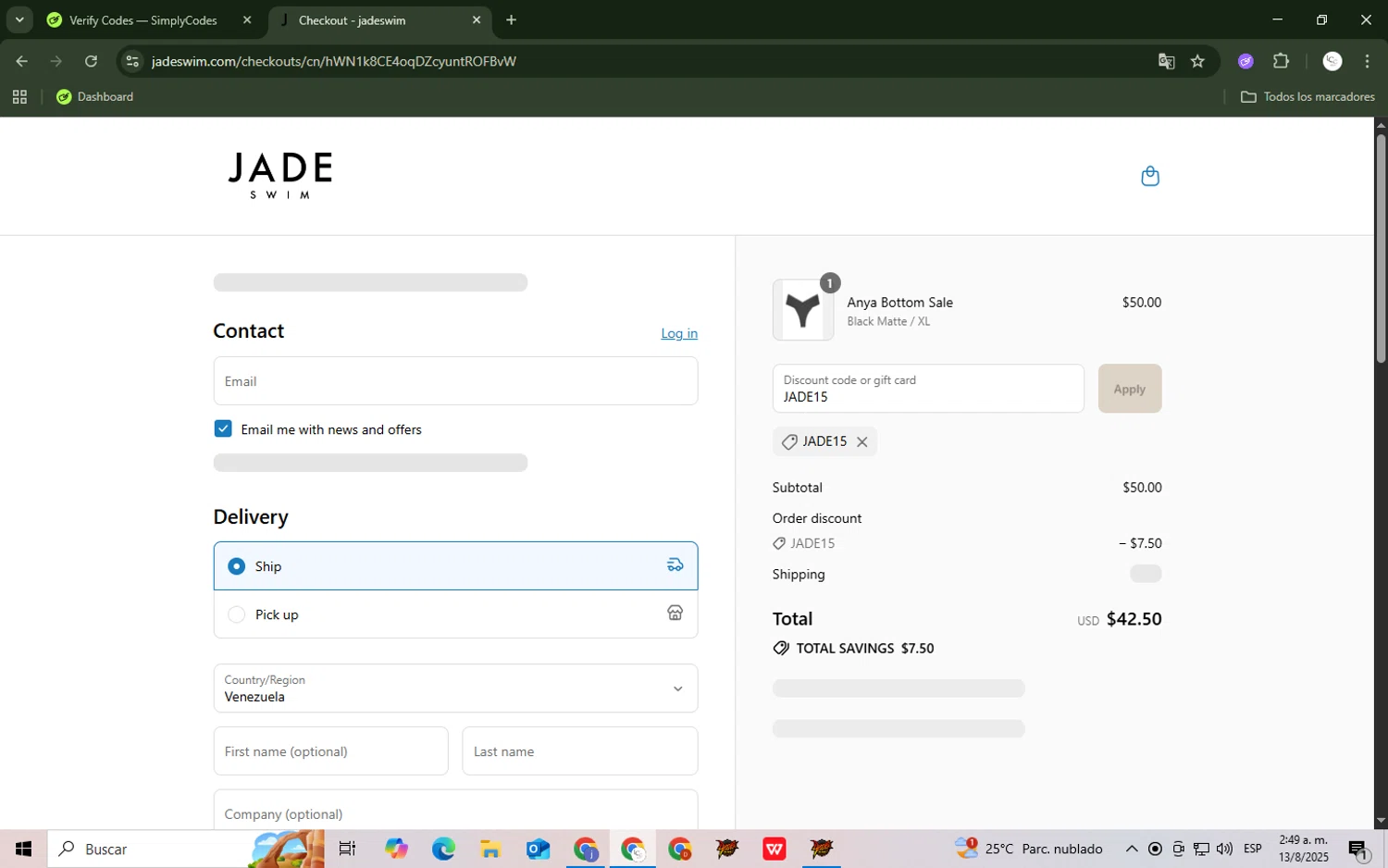Click the TOTAL SAVINGS $7.50 text
The height and width of the screenshot is (868, 1388).
(x=864, y=649)
